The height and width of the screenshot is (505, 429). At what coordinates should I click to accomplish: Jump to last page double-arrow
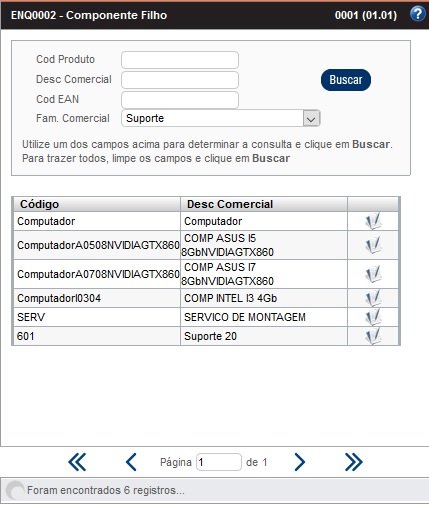click(353, 462)
